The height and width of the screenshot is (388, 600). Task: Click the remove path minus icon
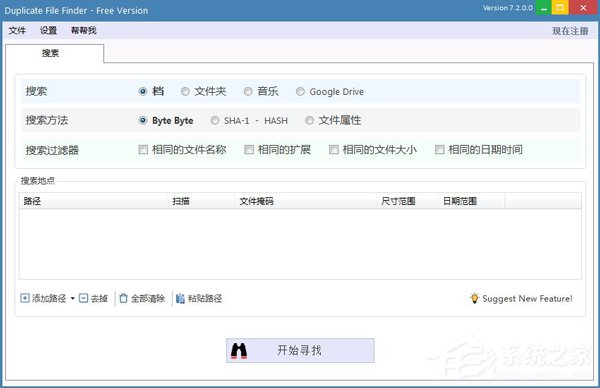[83, 298]
